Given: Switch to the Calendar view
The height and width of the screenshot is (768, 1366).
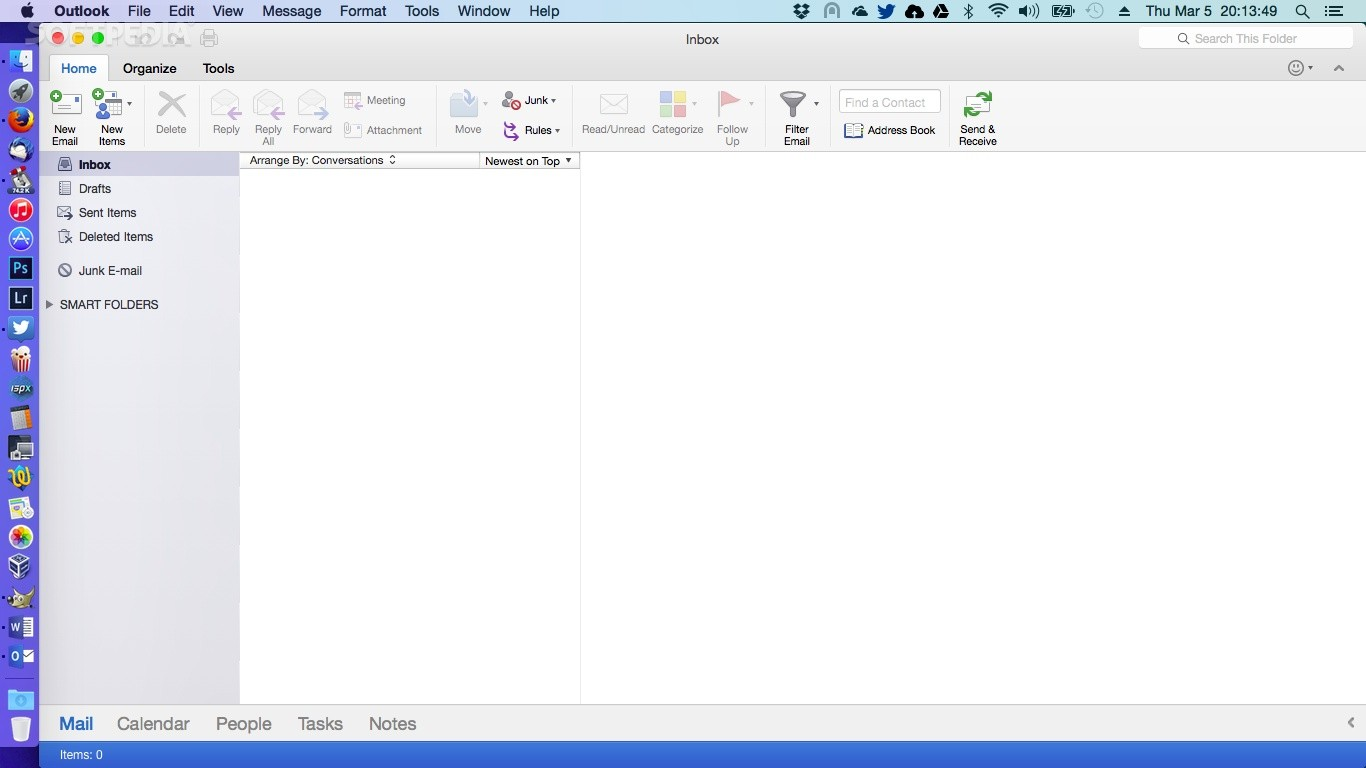Looking at the screenshot, I should point(153,723).
